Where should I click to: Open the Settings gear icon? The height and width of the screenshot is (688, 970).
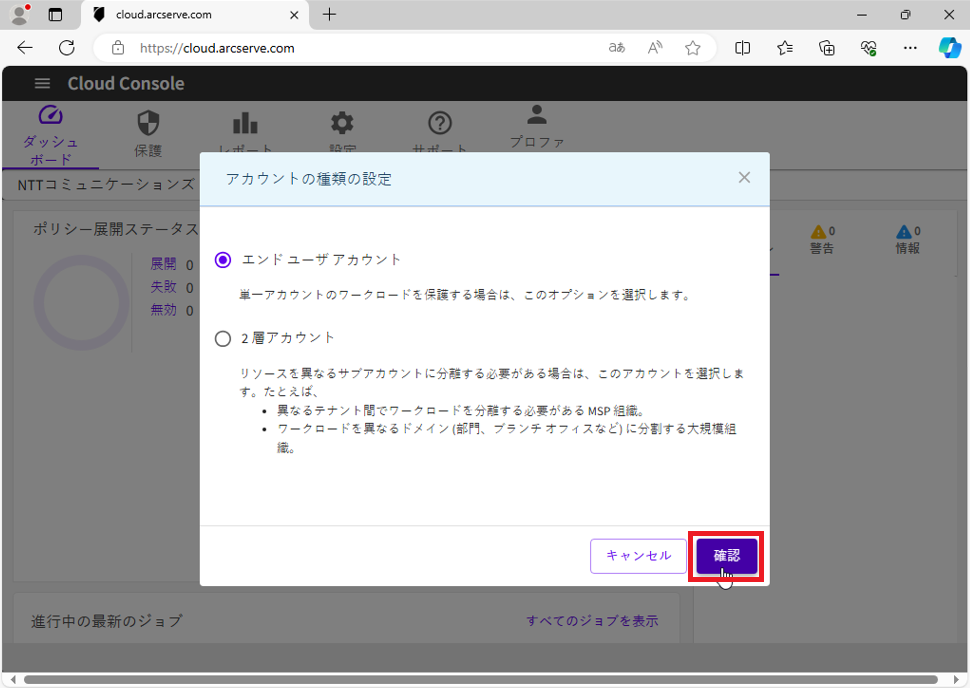click(342, 123)
